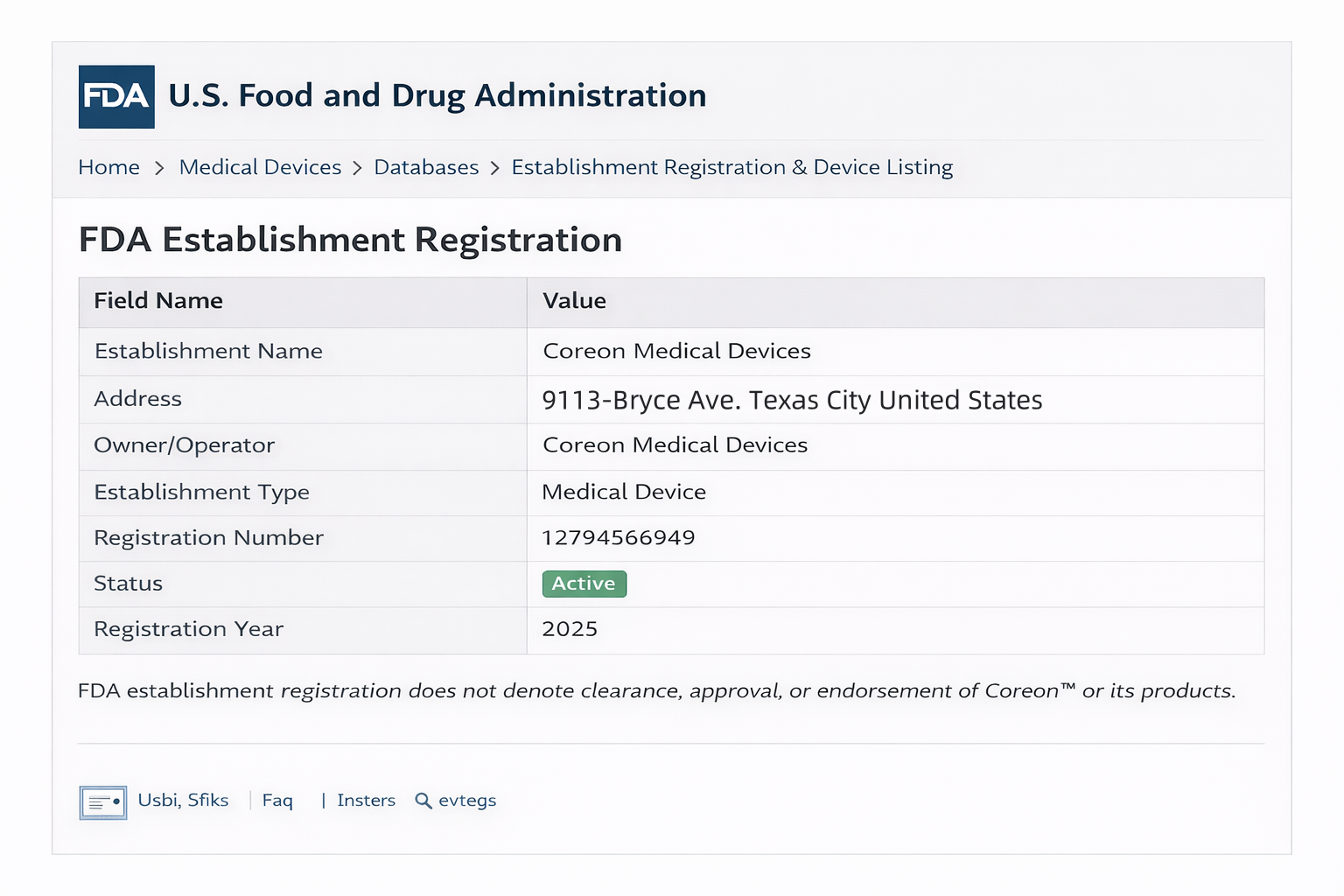Click the U.S. Food and Drug Administration title

coord(437,95)
